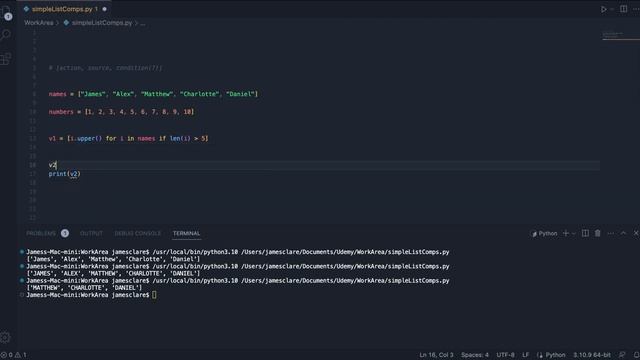Create a new terminal with plus icon

pyautogui.click(x=566, y=233)
